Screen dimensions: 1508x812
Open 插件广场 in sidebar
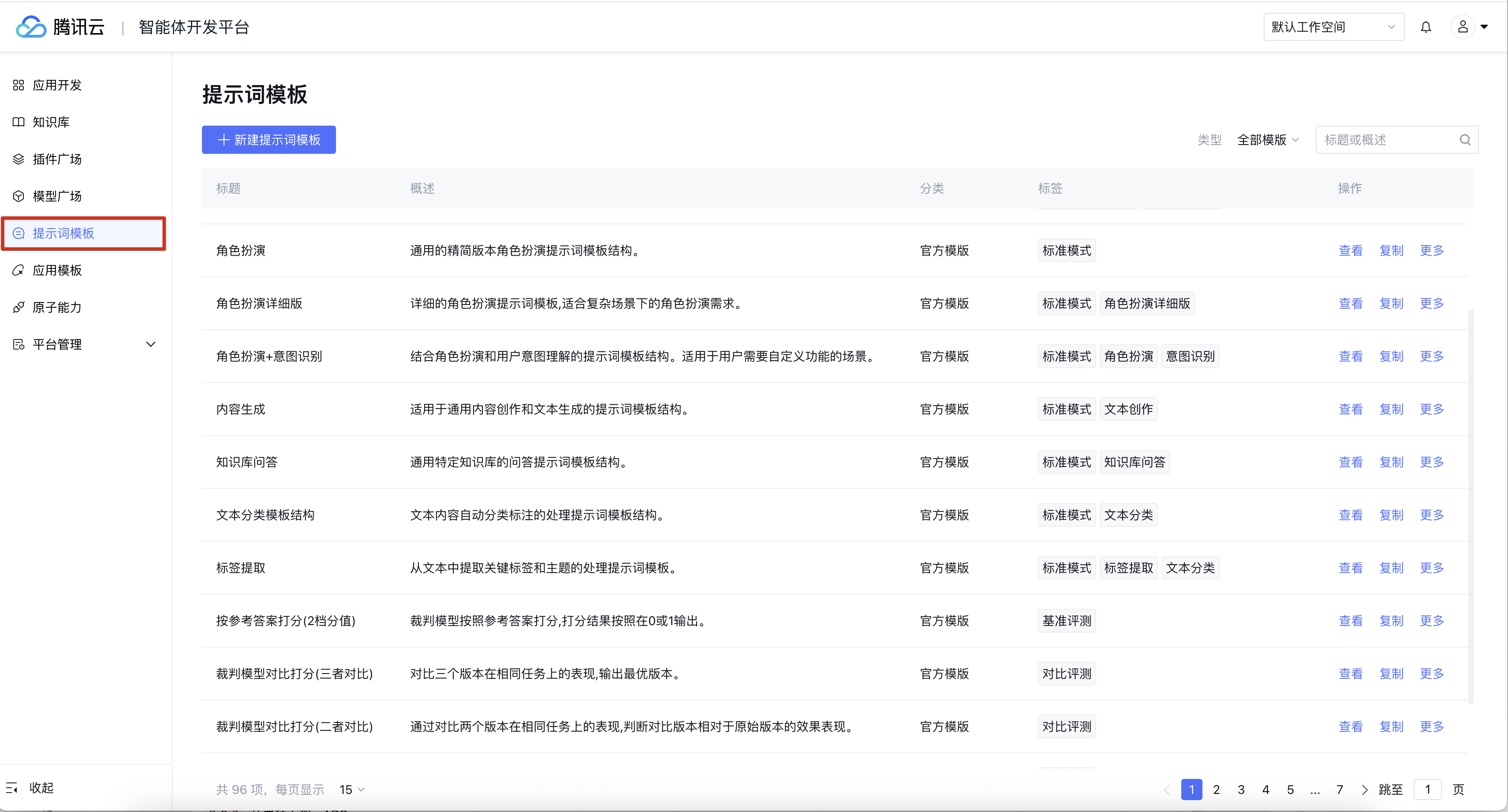click(x=57, y=159)
